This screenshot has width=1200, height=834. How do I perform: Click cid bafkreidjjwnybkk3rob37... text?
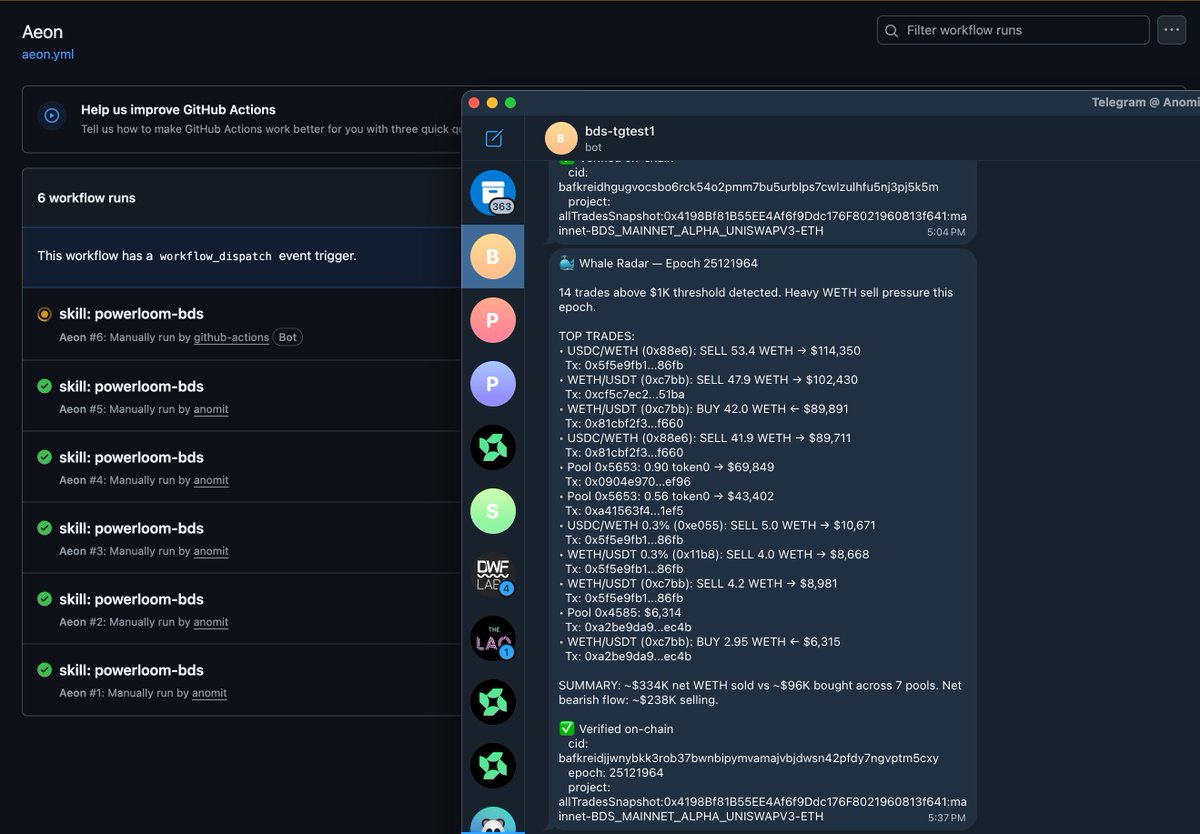[748, 758]
